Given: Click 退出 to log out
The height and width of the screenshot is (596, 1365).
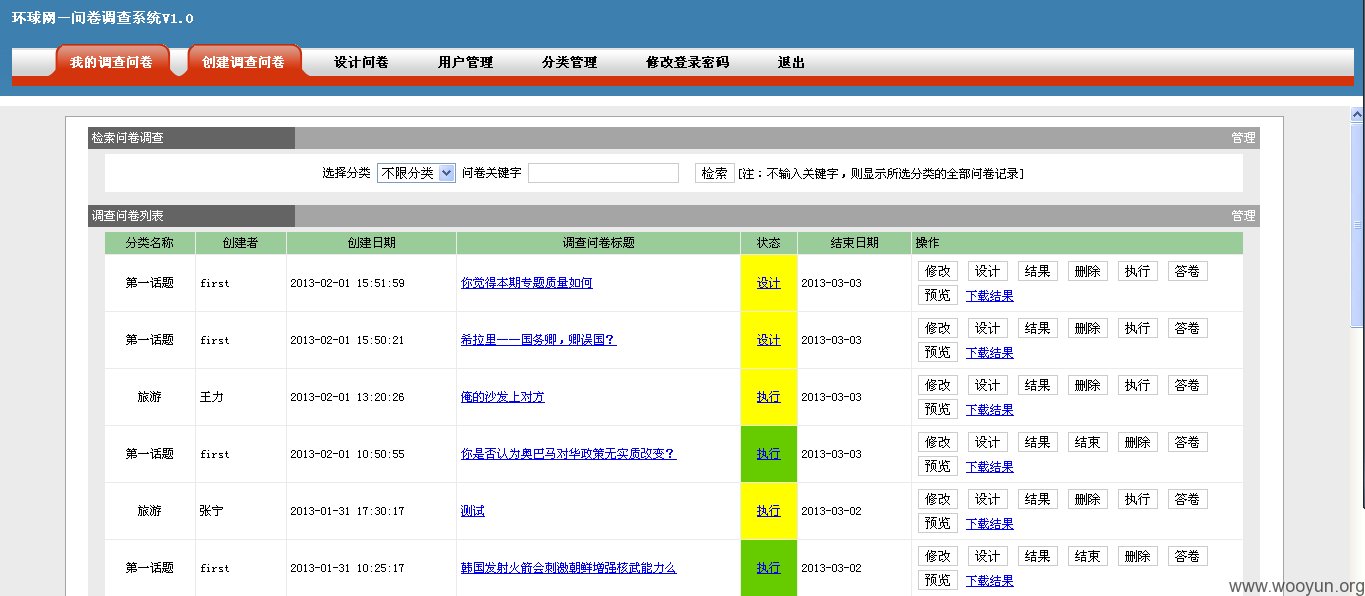Looking at the screenshot, I should pos(791,62).
